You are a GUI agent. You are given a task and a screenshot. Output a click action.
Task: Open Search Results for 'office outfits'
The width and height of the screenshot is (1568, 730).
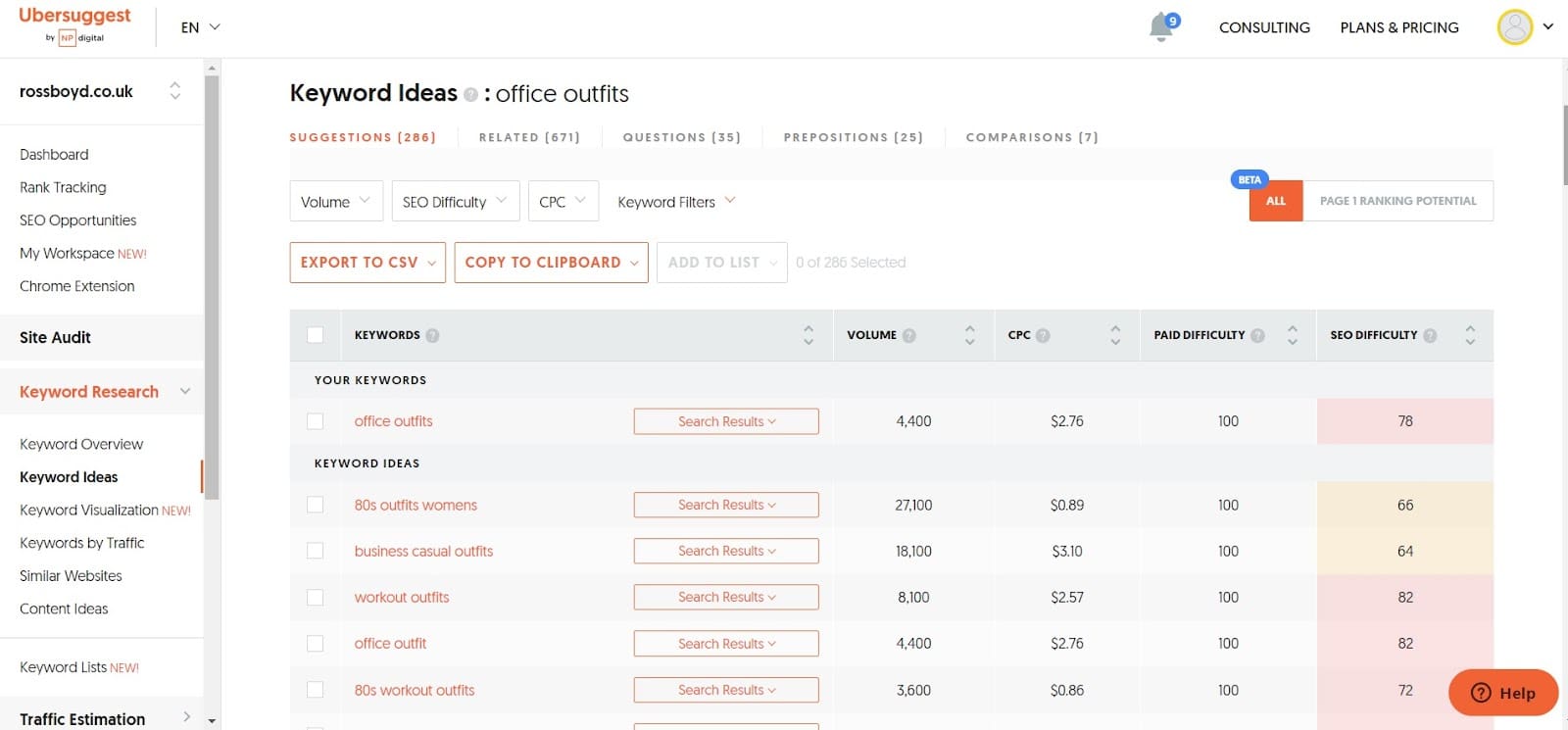tap(726, 421)
